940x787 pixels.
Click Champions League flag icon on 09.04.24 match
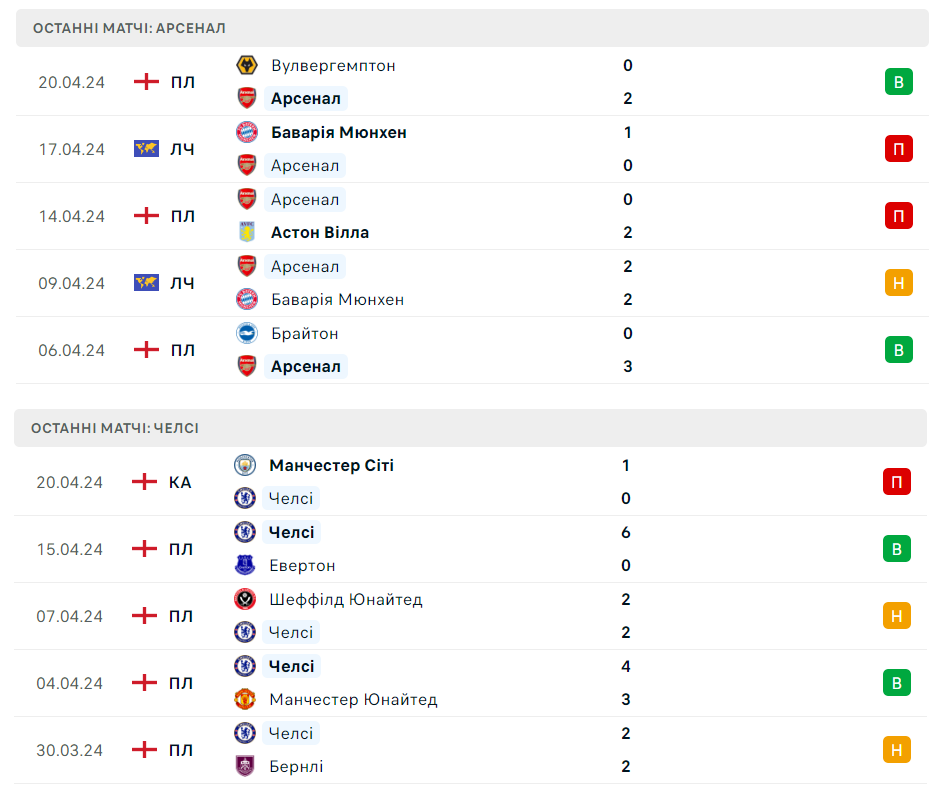click(146, 283)
